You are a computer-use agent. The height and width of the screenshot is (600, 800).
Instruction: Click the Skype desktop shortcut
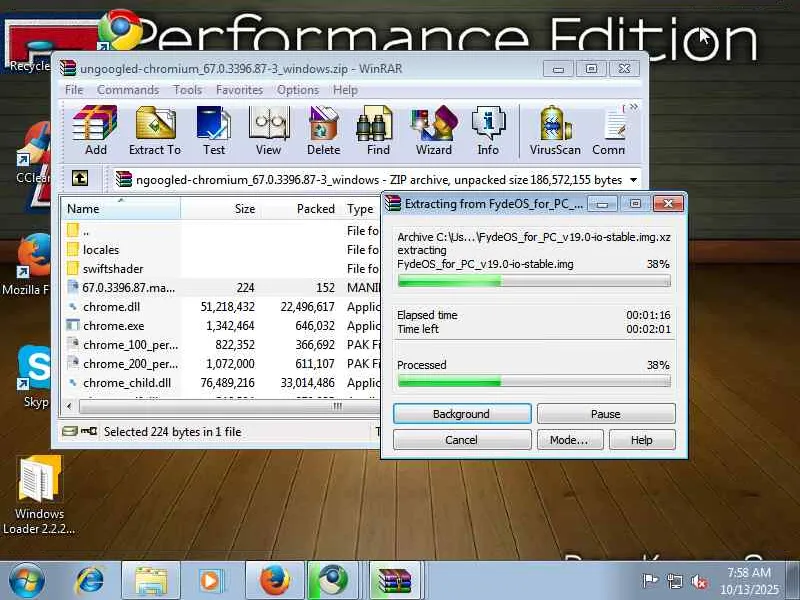35,378
